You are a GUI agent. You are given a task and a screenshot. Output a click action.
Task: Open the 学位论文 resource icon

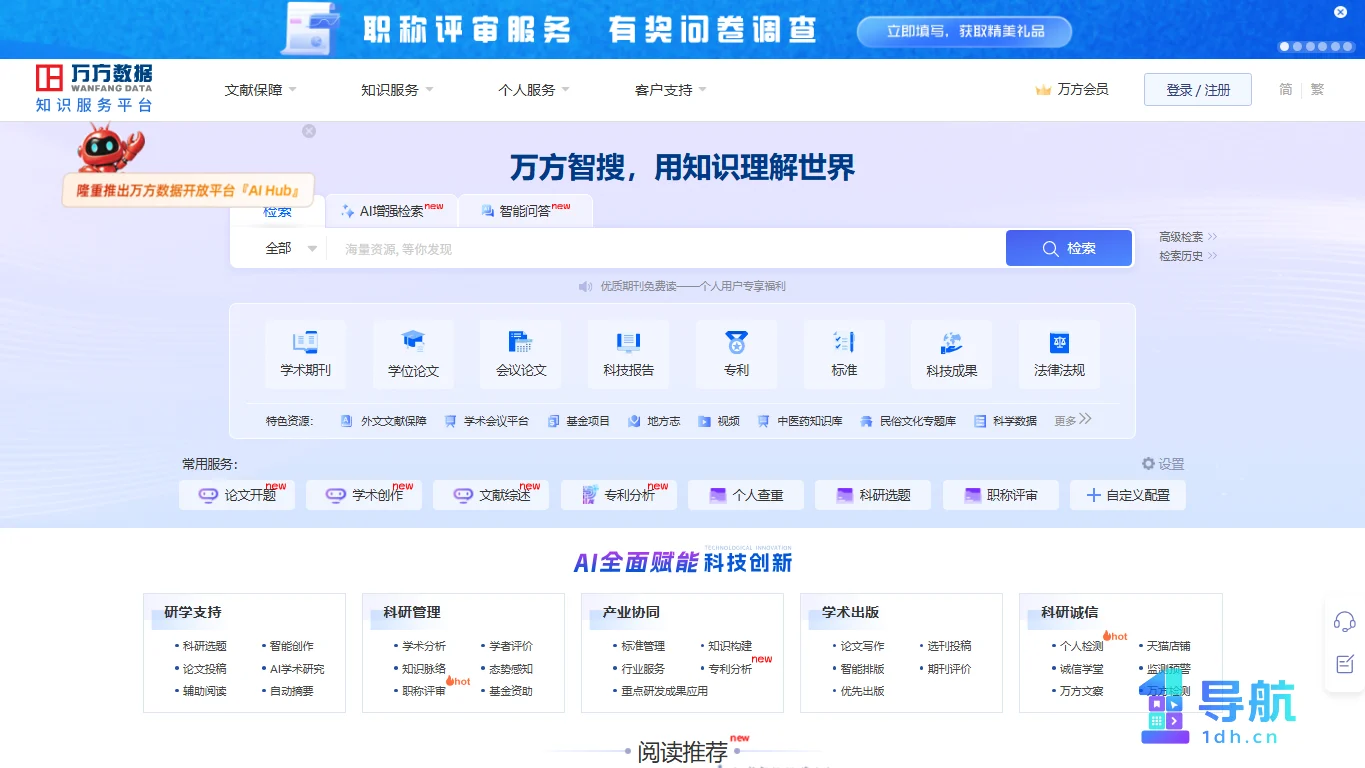pos(413,353)
